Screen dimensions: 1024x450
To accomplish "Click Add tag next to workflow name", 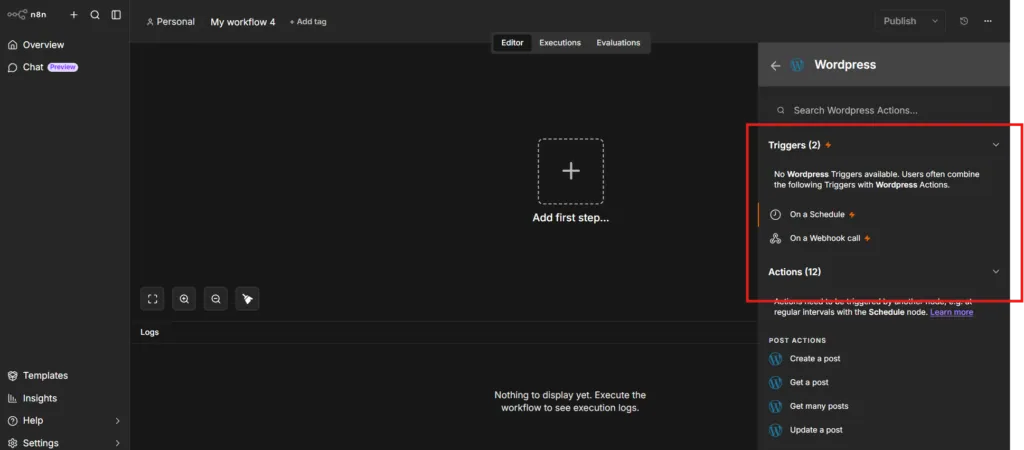I will tap(308, 22).
